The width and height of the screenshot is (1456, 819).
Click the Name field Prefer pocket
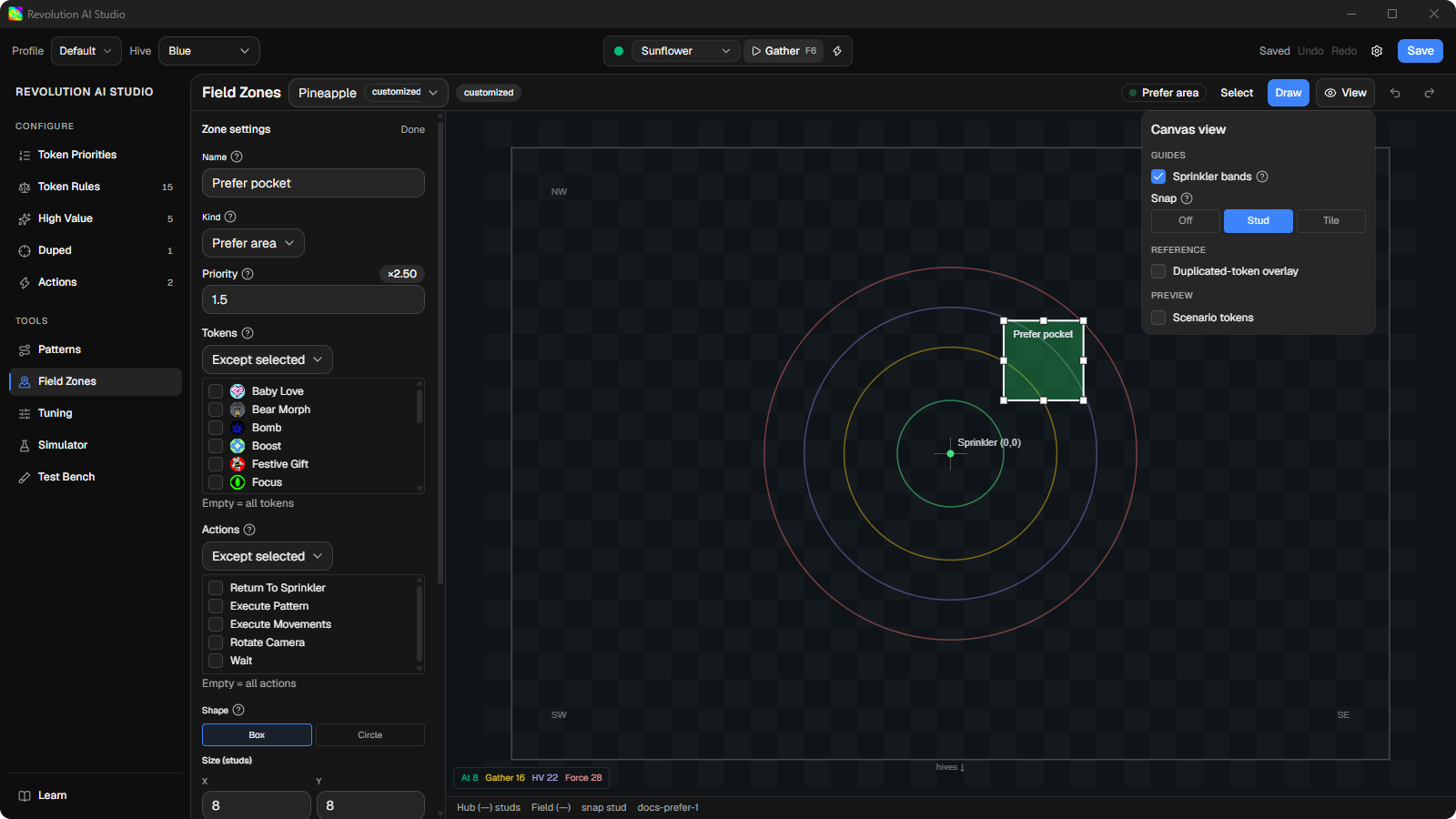point(313,183)
